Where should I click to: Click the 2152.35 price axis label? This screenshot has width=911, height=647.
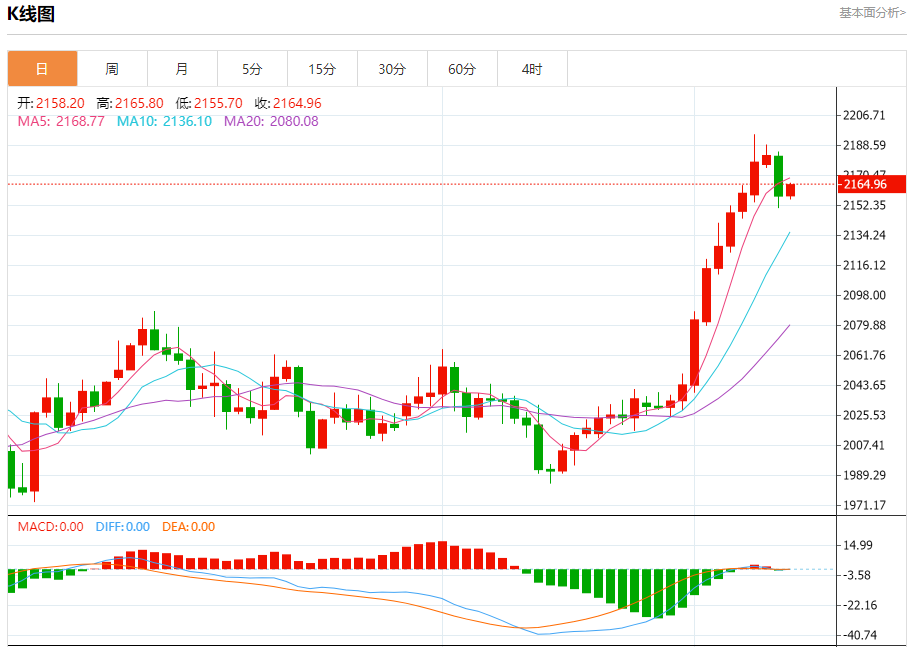coord(865,205)
